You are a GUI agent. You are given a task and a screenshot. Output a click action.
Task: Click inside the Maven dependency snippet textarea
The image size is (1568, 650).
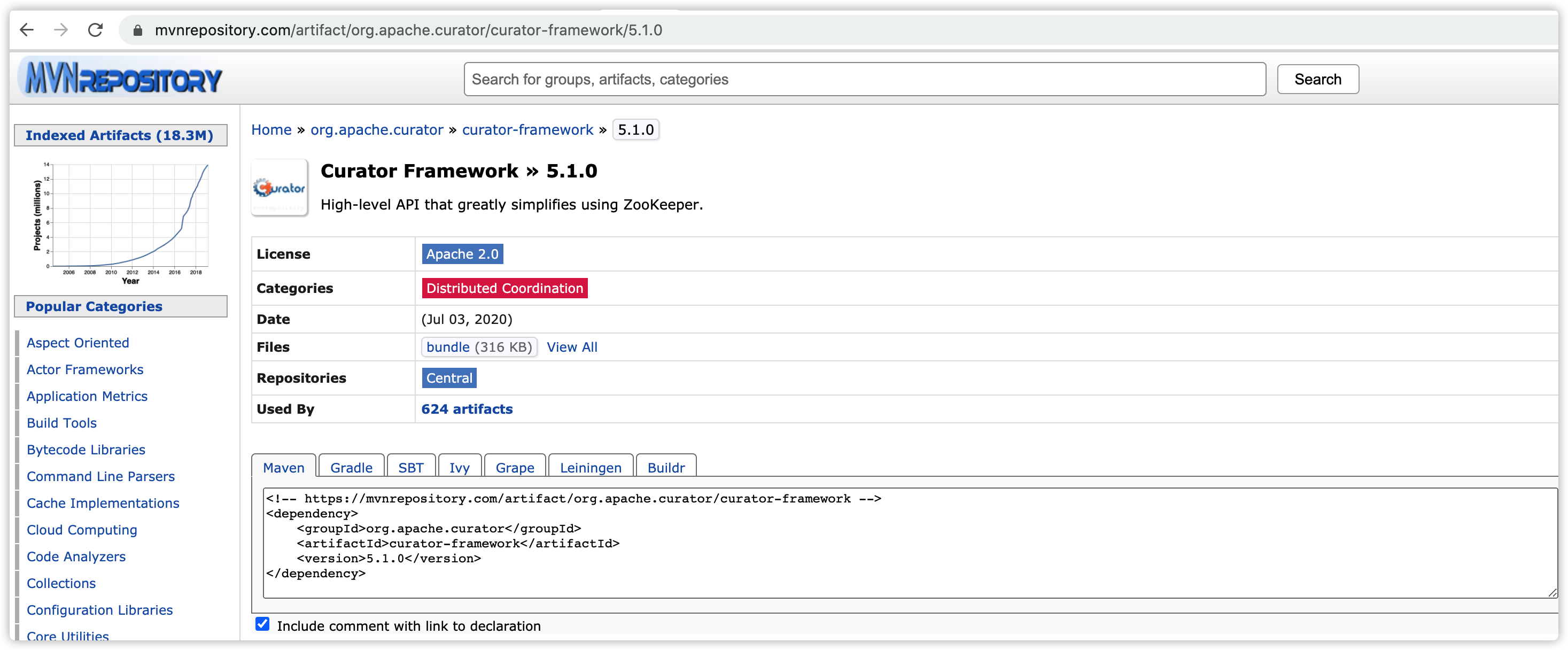click(x=910, y=543)
